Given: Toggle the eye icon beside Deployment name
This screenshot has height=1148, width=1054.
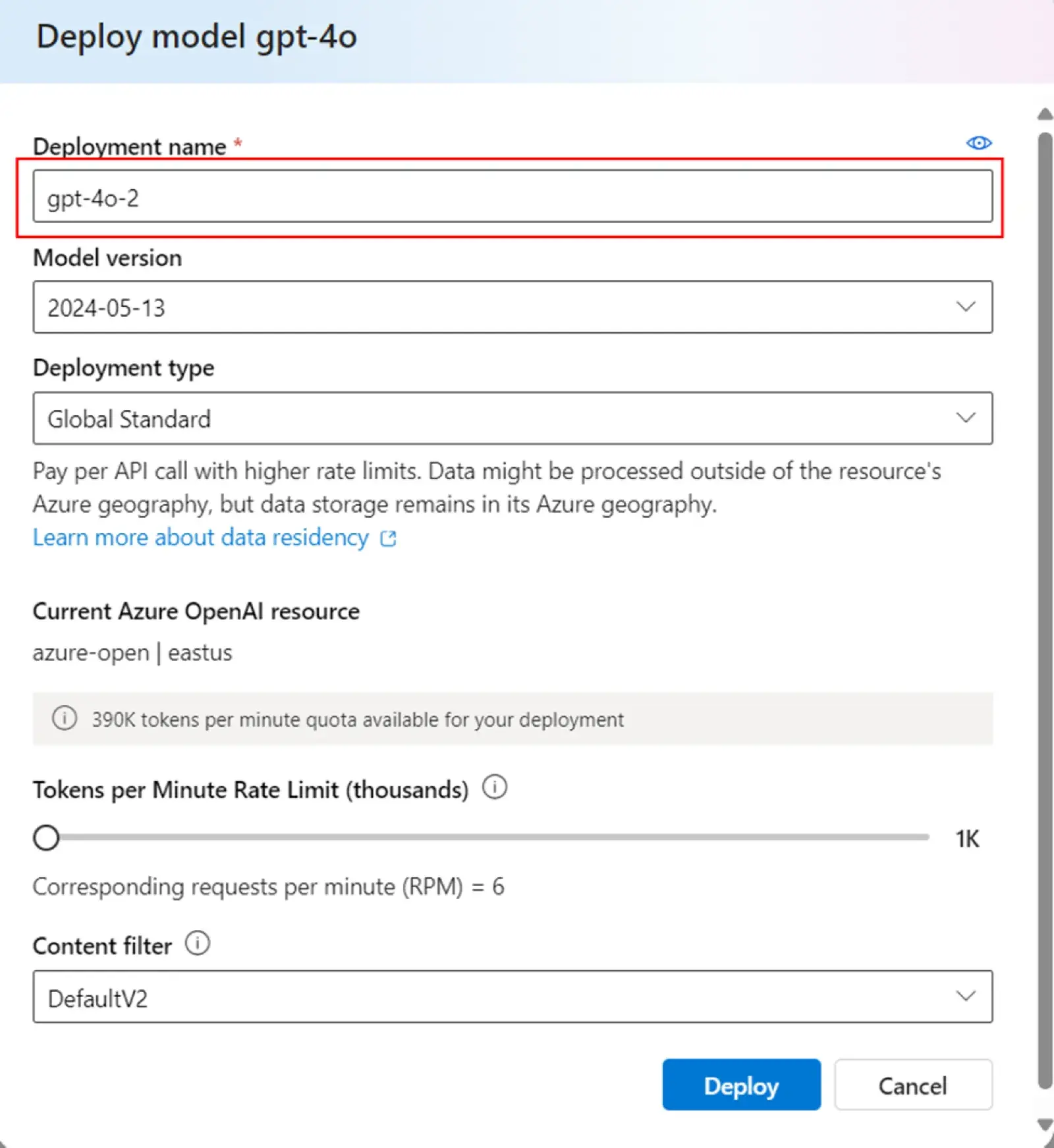Looking at the screenshot, I should pyautogui.click(x=978, y=143).
